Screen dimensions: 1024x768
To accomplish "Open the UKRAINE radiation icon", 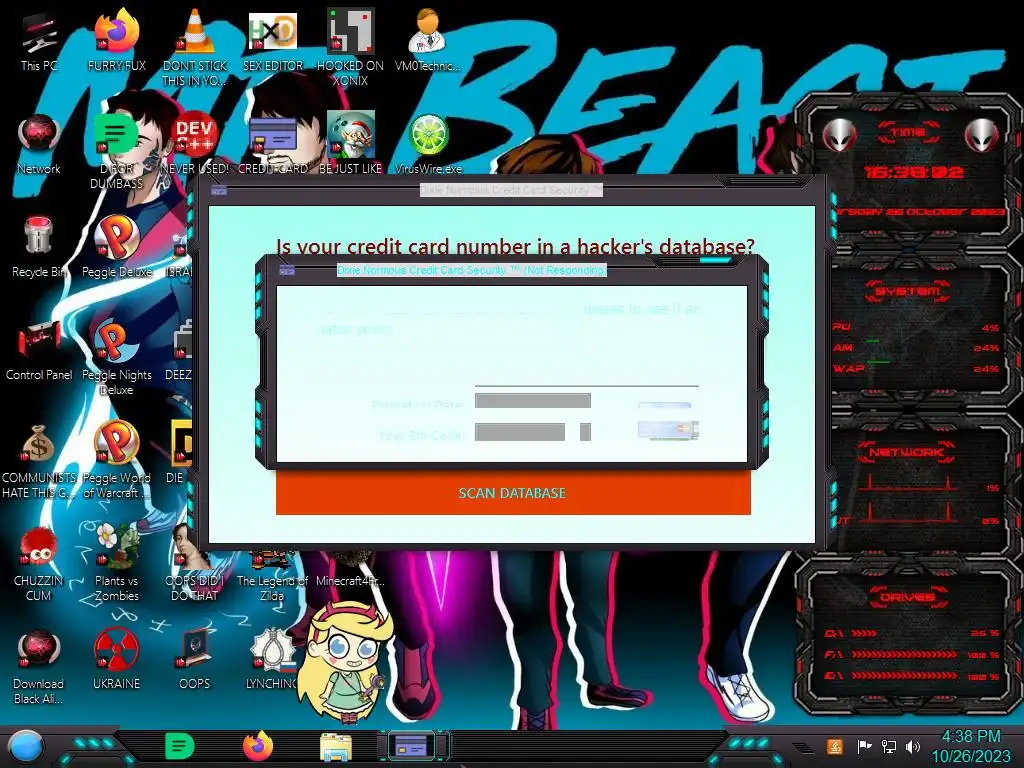I will [117, 660].
